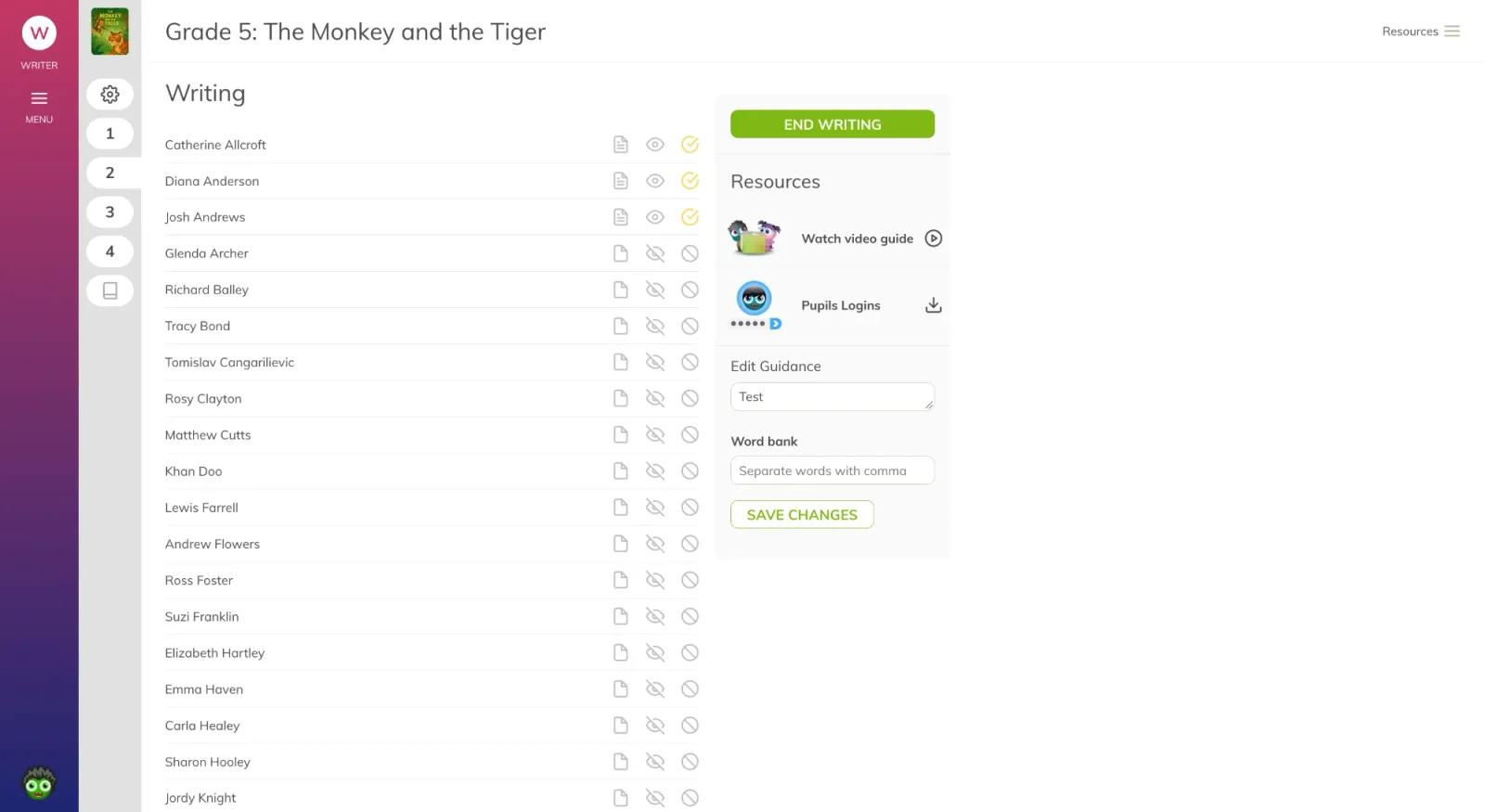Toggle the yellow check for Josh Andrews
The height and width of the screenshot is (812, 1485).
[x=690, y=217]
